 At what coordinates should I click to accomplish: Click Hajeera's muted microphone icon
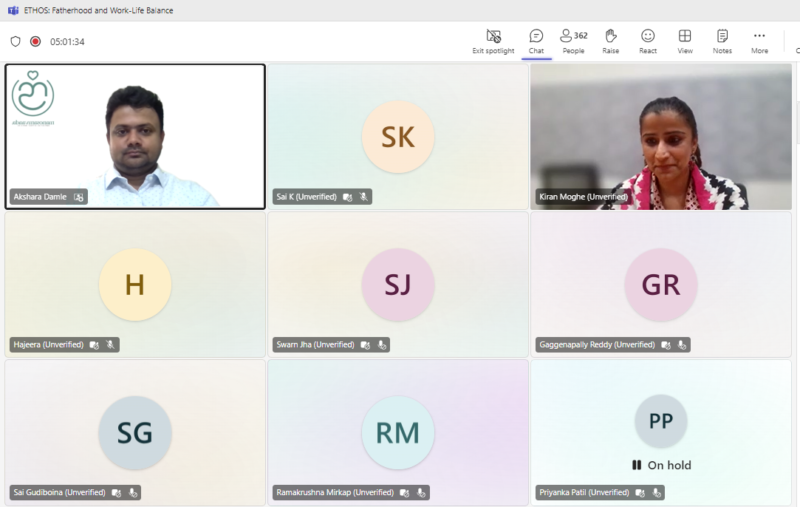click(x=111, y=345)
